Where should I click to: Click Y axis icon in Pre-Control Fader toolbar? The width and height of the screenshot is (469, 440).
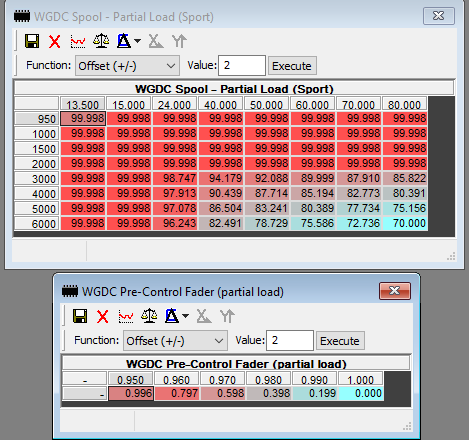(227, 316)
